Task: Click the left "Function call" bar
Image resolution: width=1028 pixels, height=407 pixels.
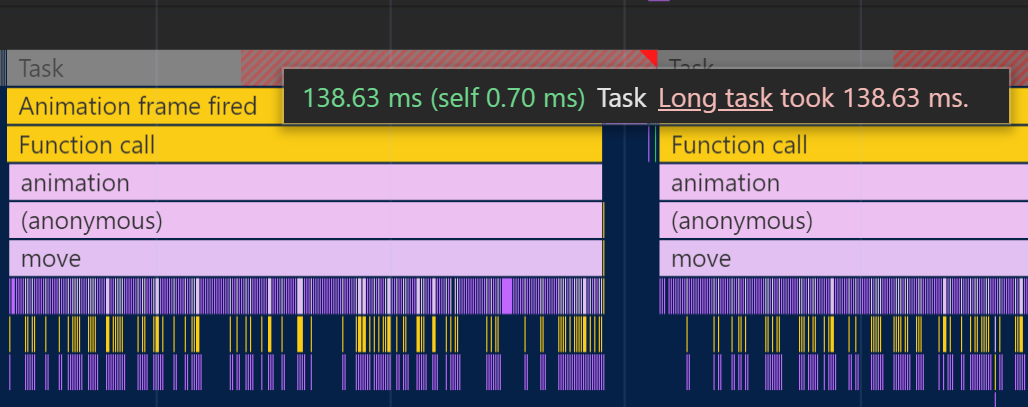Action: [x=304, y=145]
